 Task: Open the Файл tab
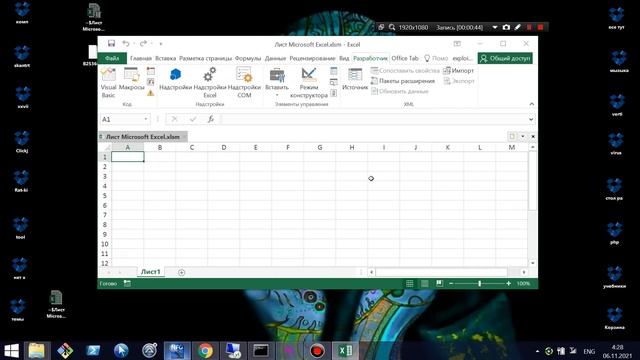pos(112,58)
